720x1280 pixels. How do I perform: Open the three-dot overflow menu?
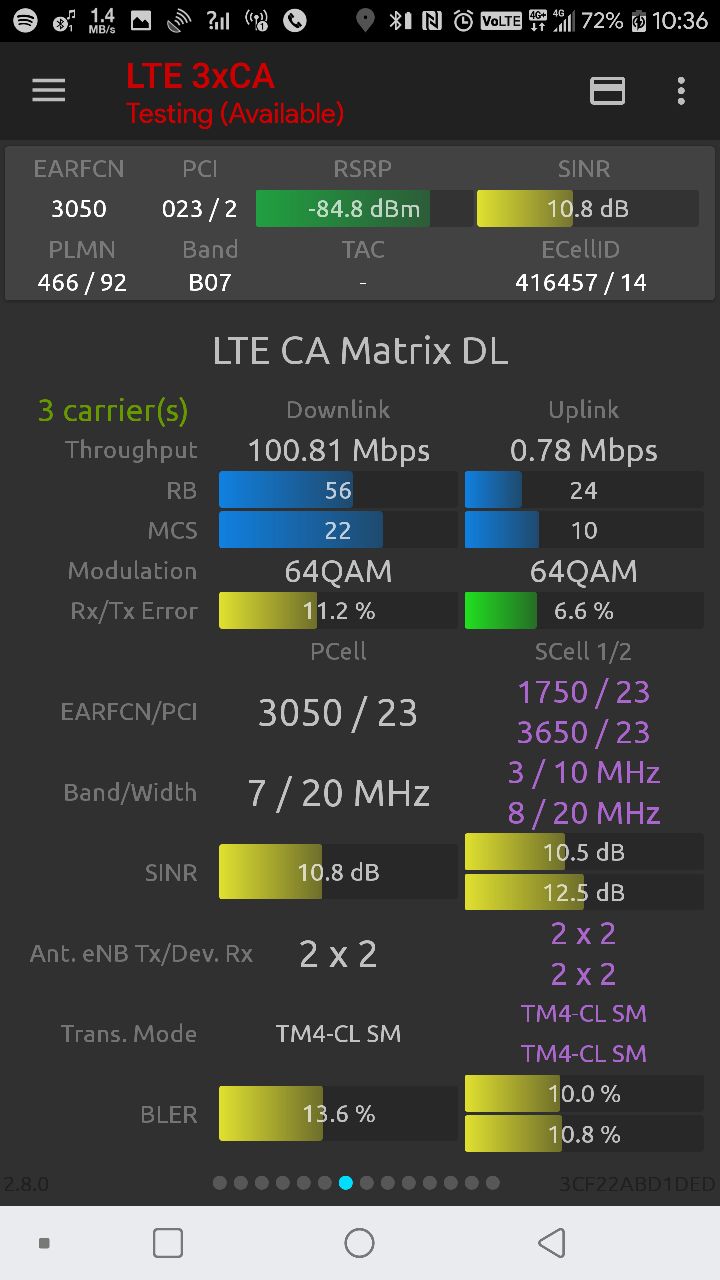click(681, 91)
